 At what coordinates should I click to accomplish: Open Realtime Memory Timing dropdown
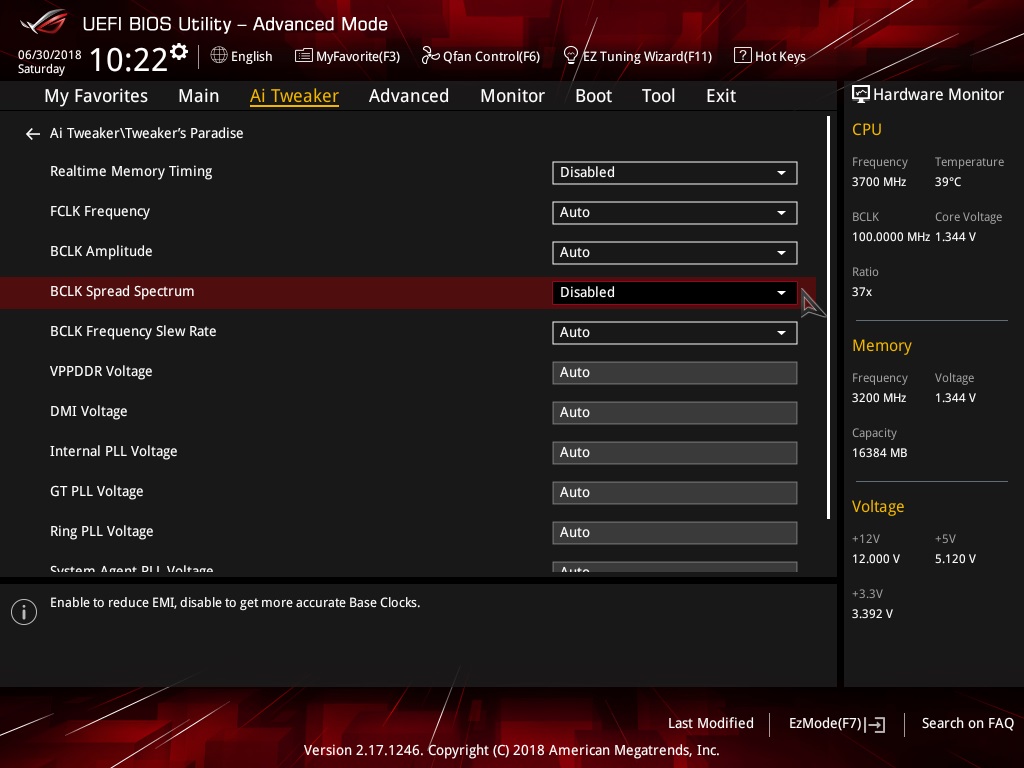coord(675,172)
